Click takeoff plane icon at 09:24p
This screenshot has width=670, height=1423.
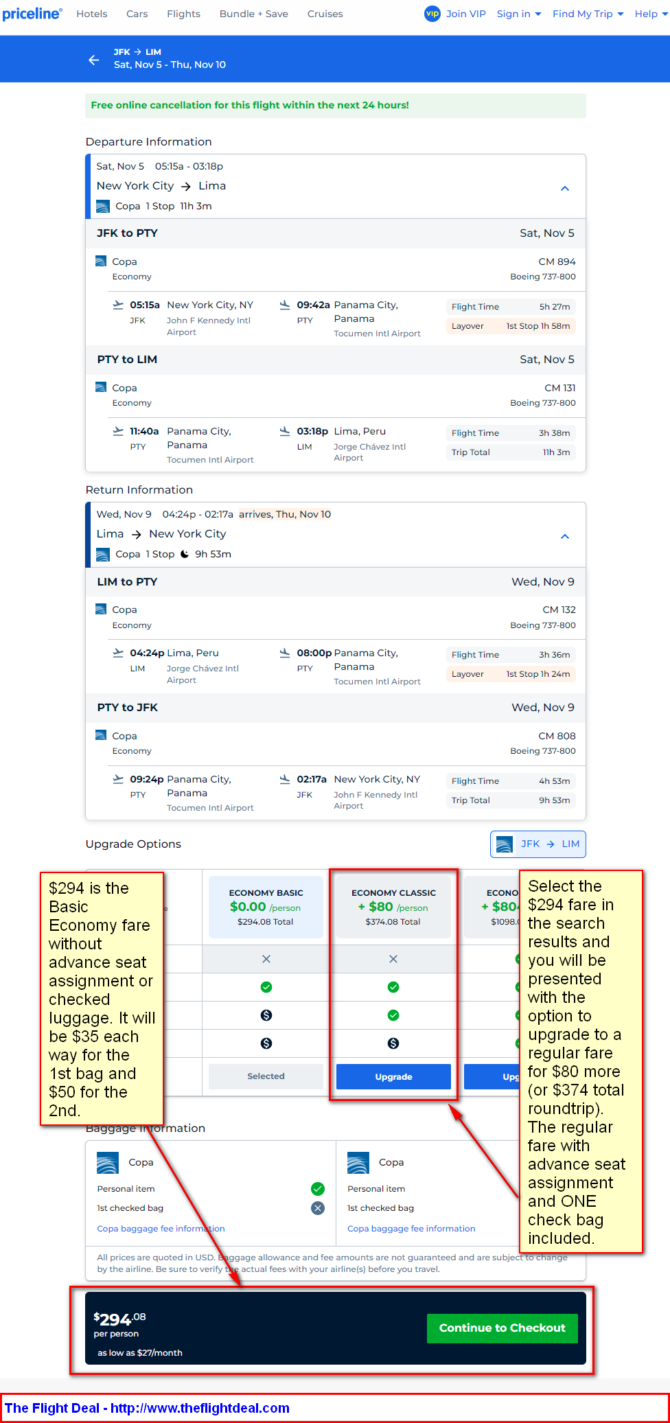pos(119,779)
